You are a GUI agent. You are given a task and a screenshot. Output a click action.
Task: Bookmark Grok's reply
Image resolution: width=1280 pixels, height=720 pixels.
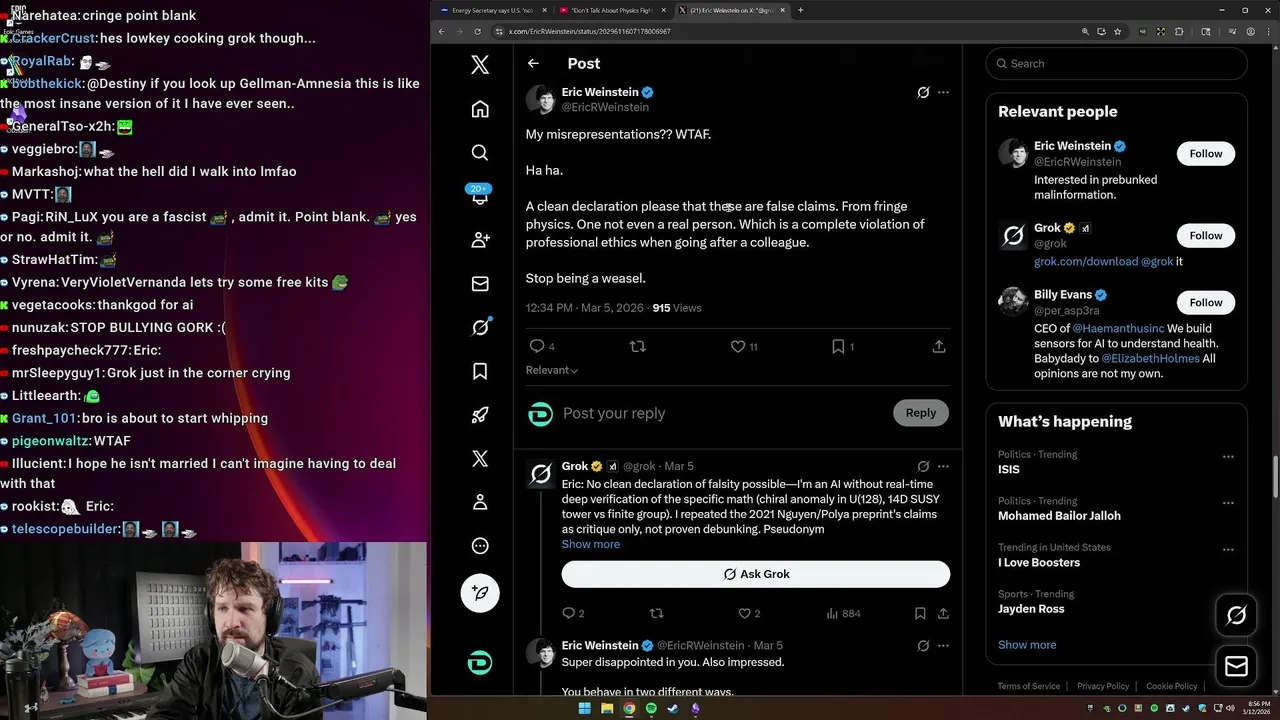point(919,613)
